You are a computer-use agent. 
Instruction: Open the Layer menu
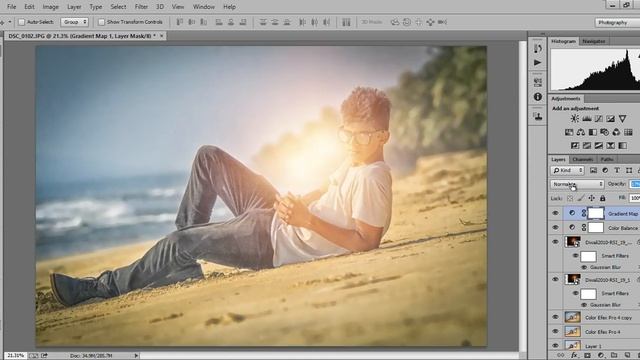coord(74,7)
